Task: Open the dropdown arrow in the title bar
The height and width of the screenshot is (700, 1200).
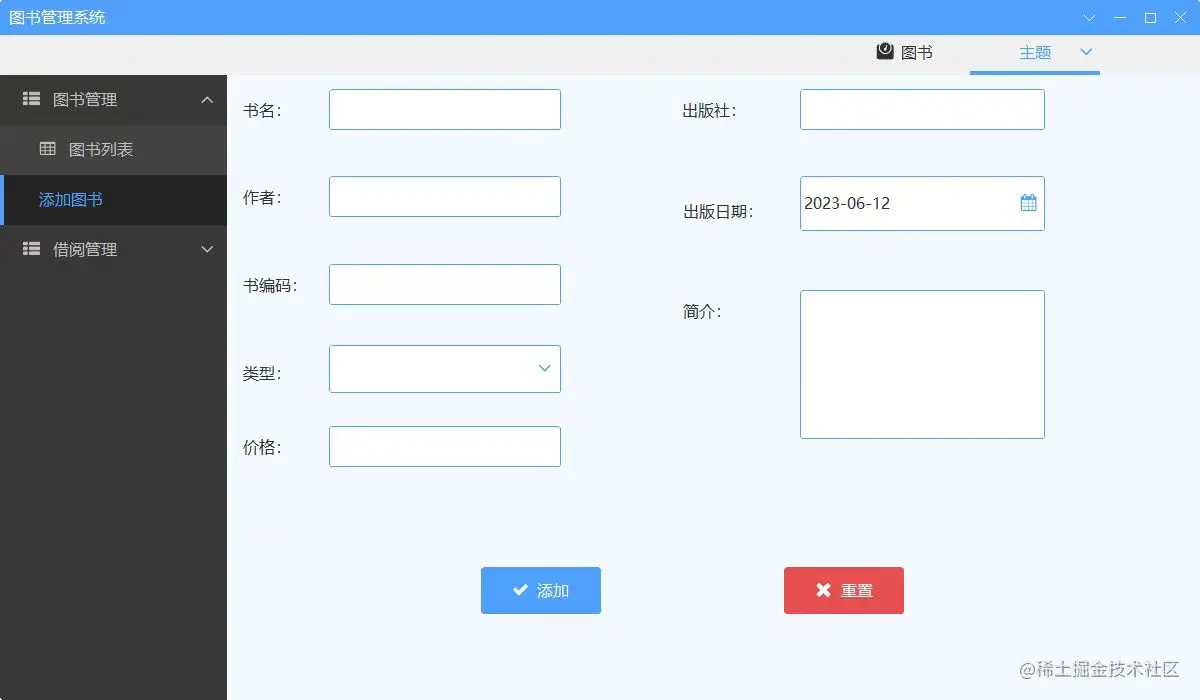Action: (x=1089, y=17)
